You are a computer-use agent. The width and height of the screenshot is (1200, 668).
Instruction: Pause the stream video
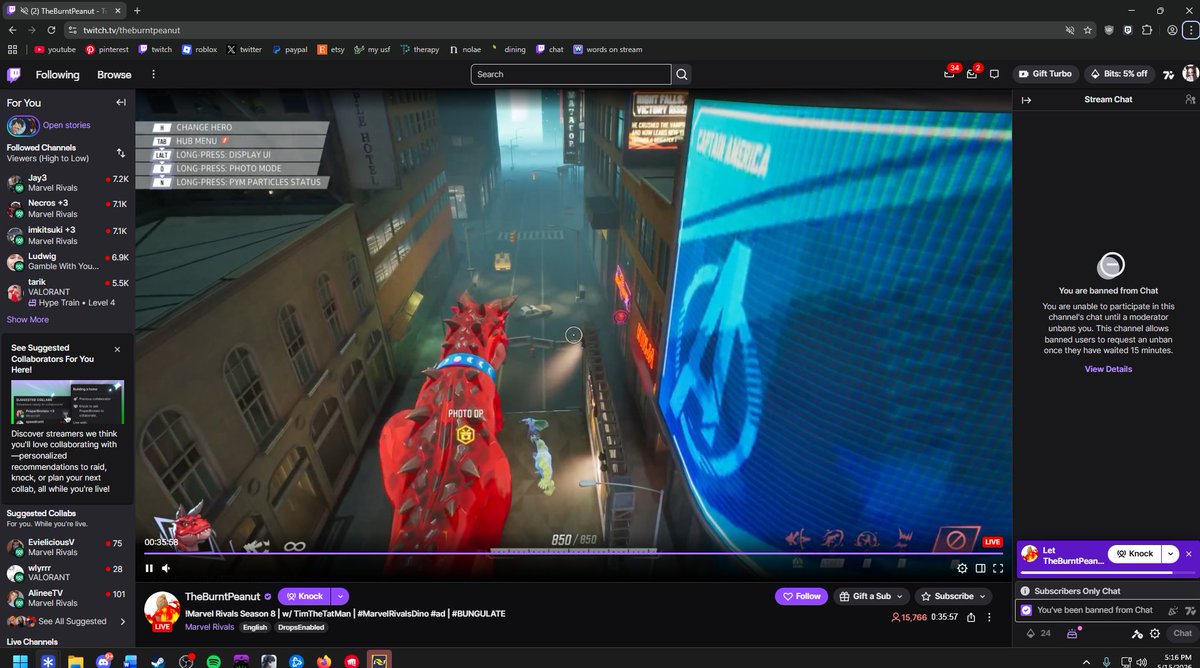(x=149, y=568)
